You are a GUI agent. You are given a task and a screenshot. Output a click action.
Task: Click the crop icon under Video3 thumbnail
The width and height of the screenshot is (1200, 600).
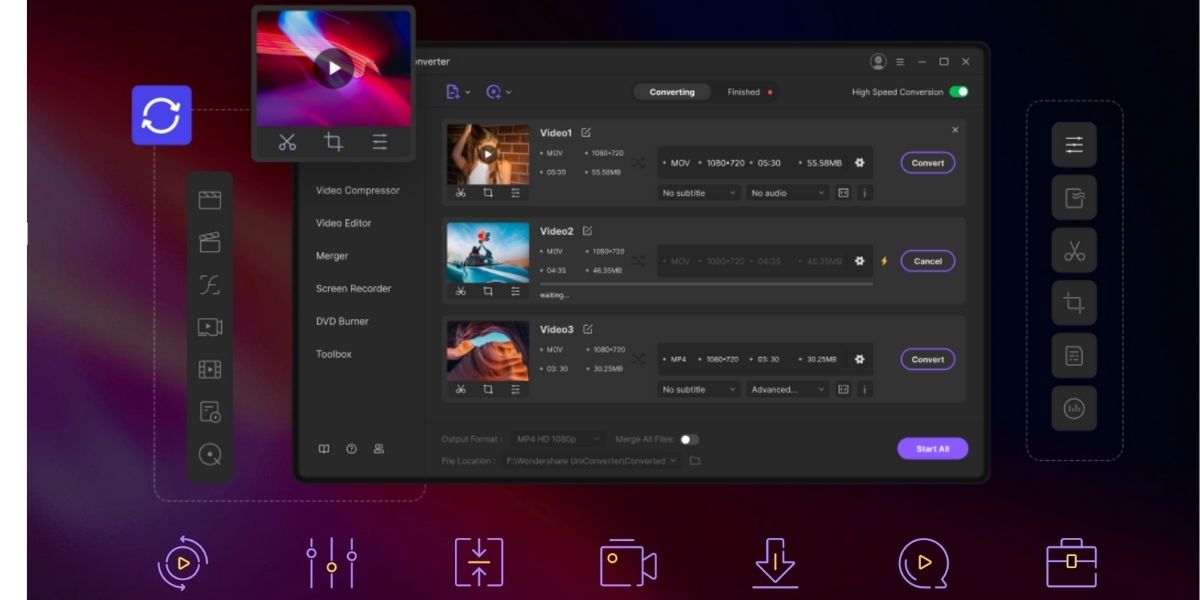click(488, 390)
